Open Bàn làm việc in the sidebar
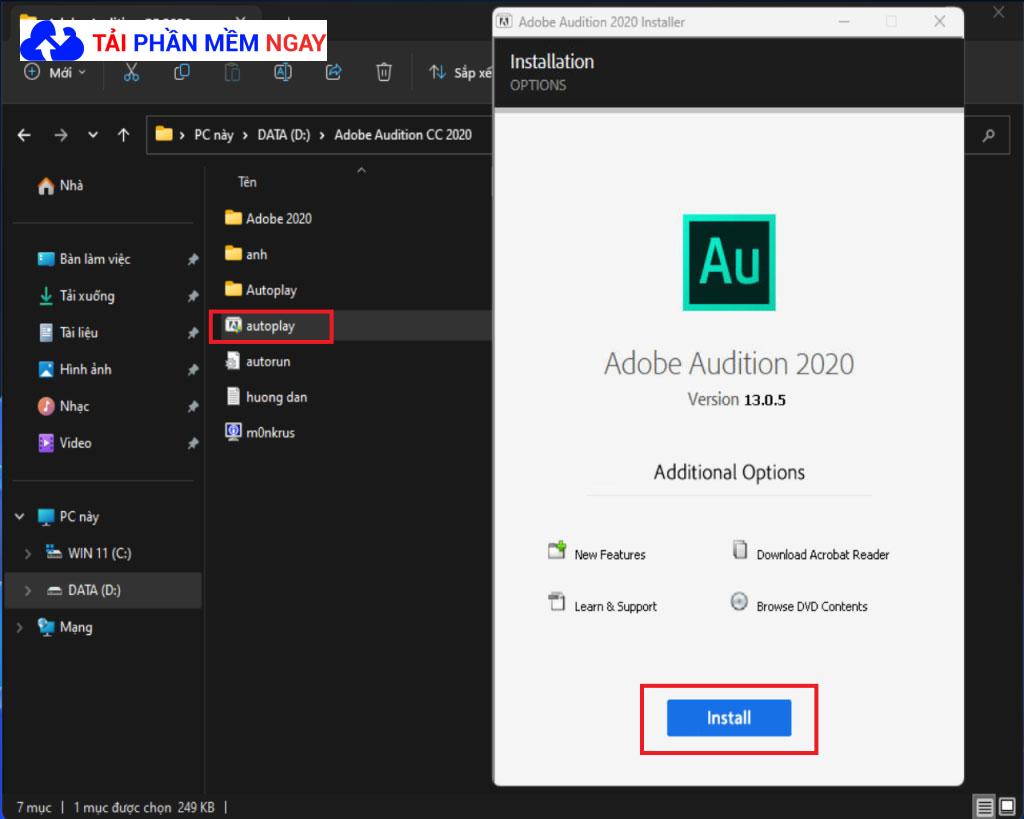This screenshot has width=1024, height=819. click(x=84, y=259)
